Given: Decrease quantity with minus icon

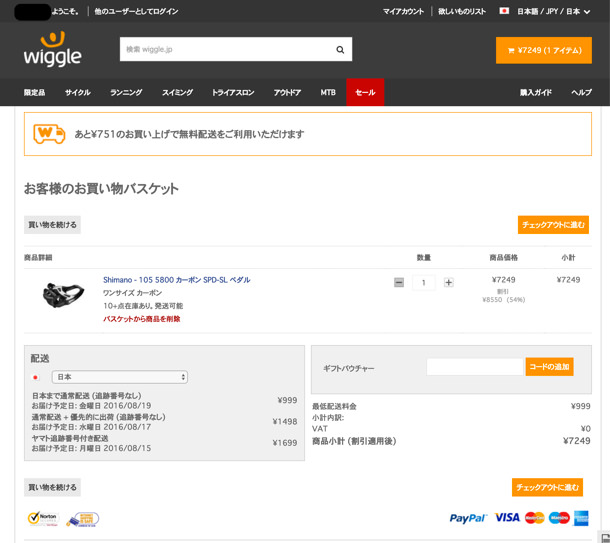Looking at the screenshot, I should [399, 282].
